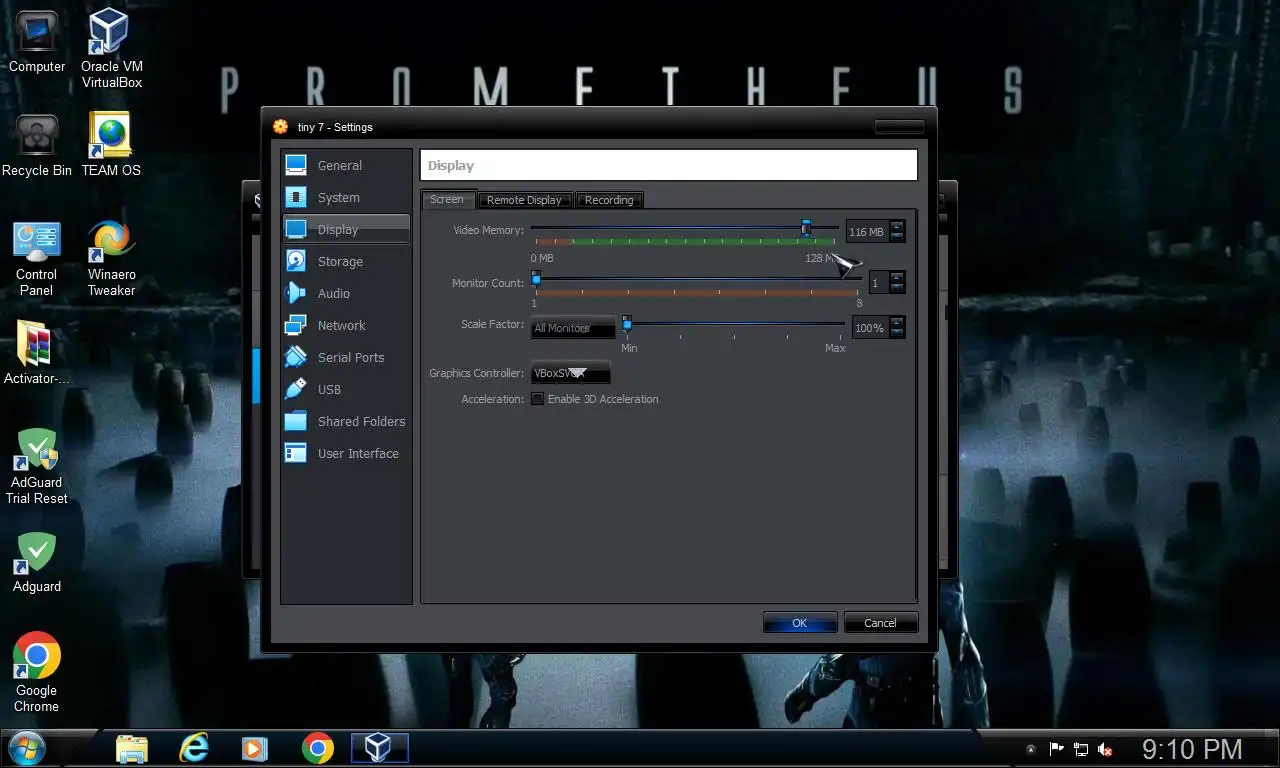Image resolution: width=1280 pixels, height=768 pixels.
Task: Open Serial Ports icon
Action: coord(296,357)
